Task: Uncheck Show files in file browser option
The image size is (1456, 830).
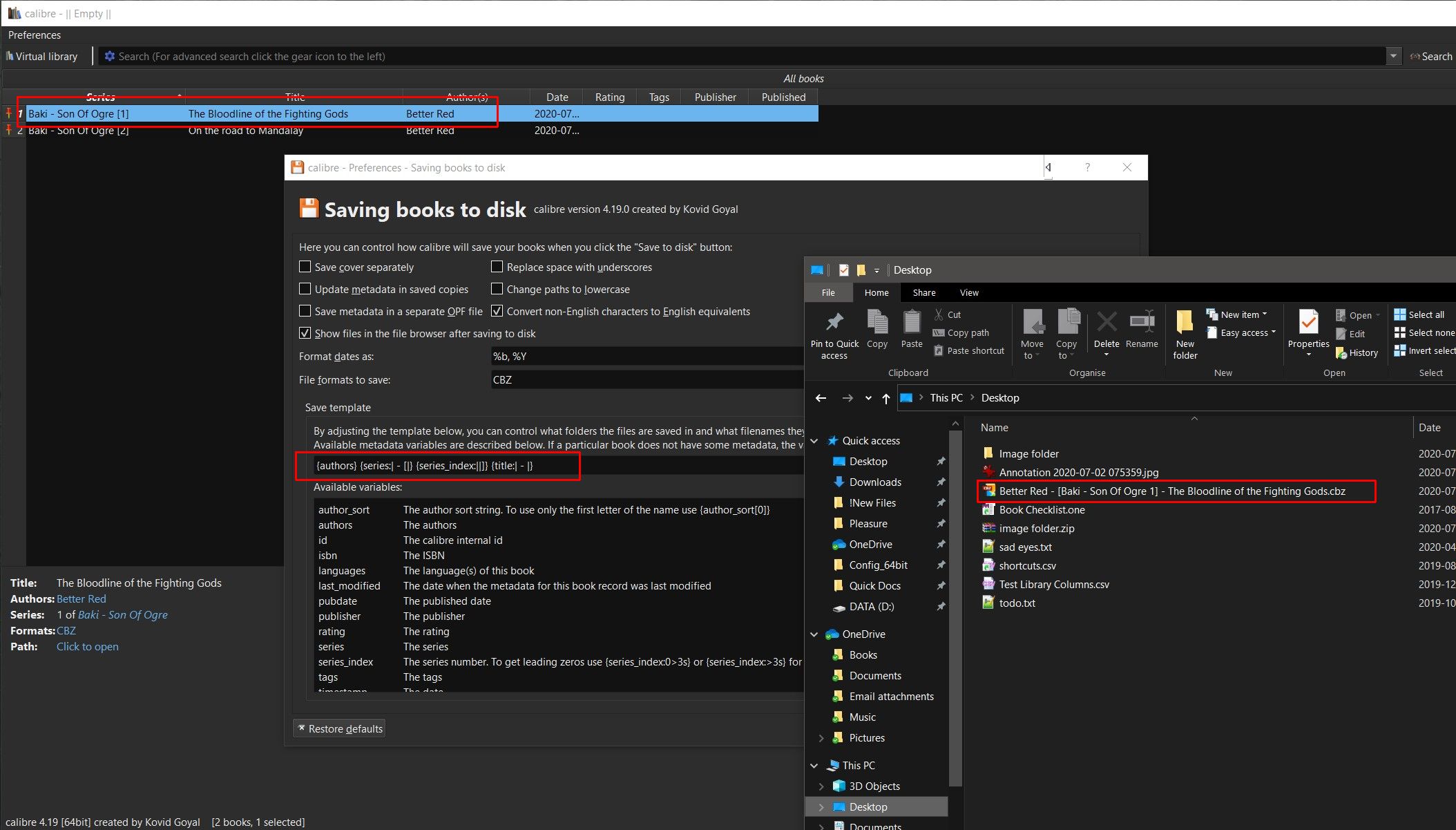Action: [305, 333]
